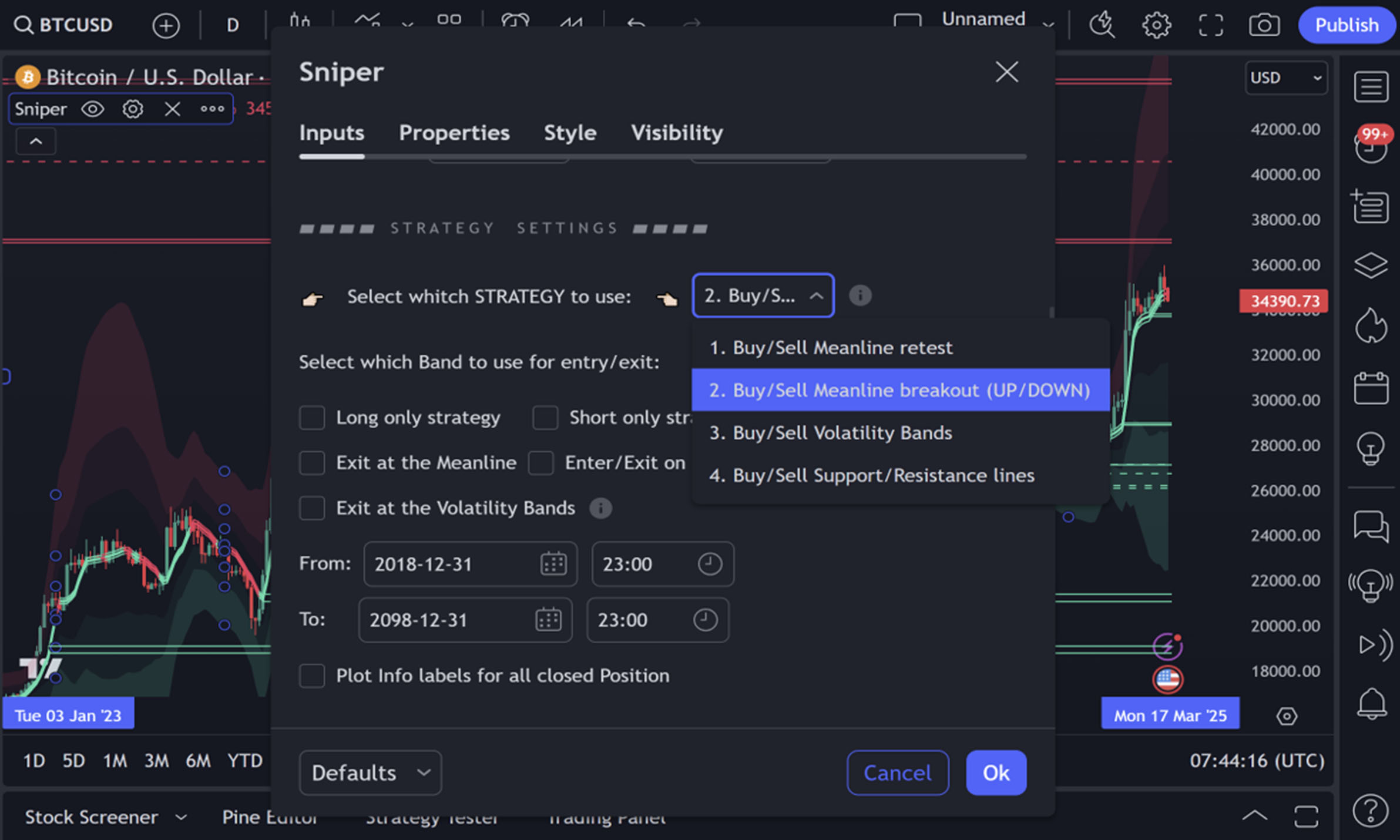
Task: Open Sniper indicator settings gear
Action: 133,109
